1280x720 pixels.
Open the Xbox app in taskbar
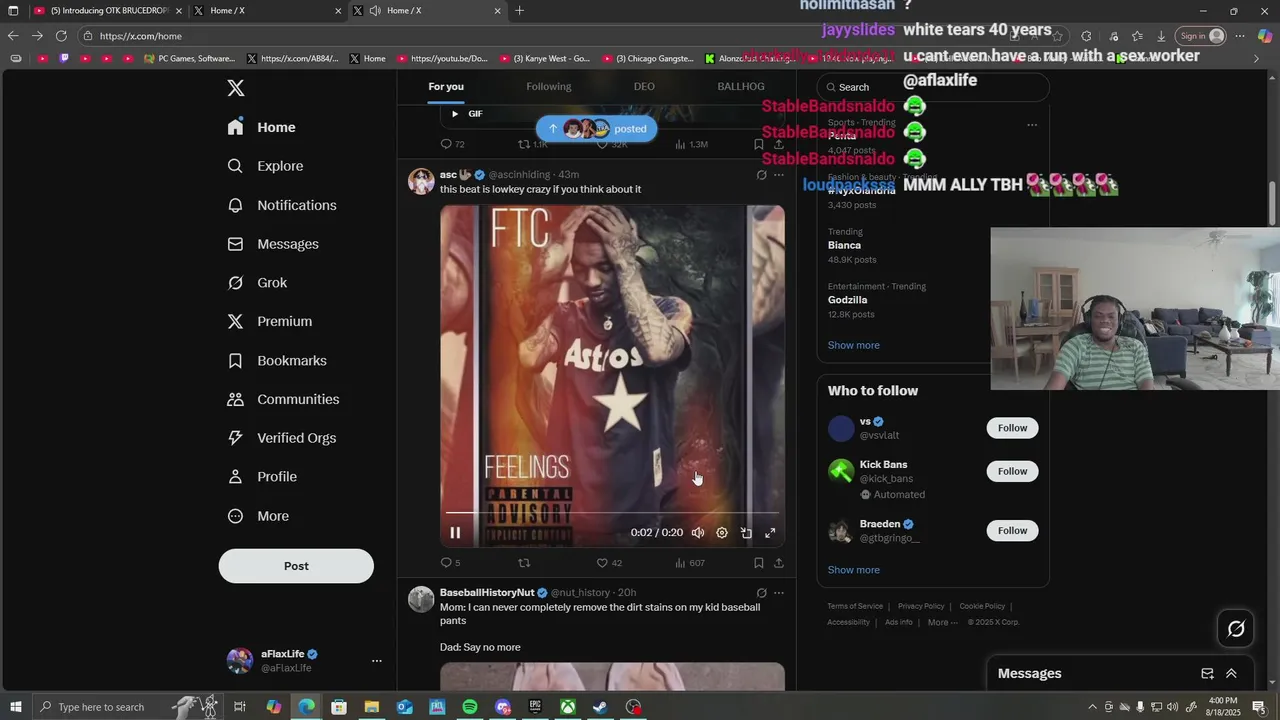[x=567, y=707]
